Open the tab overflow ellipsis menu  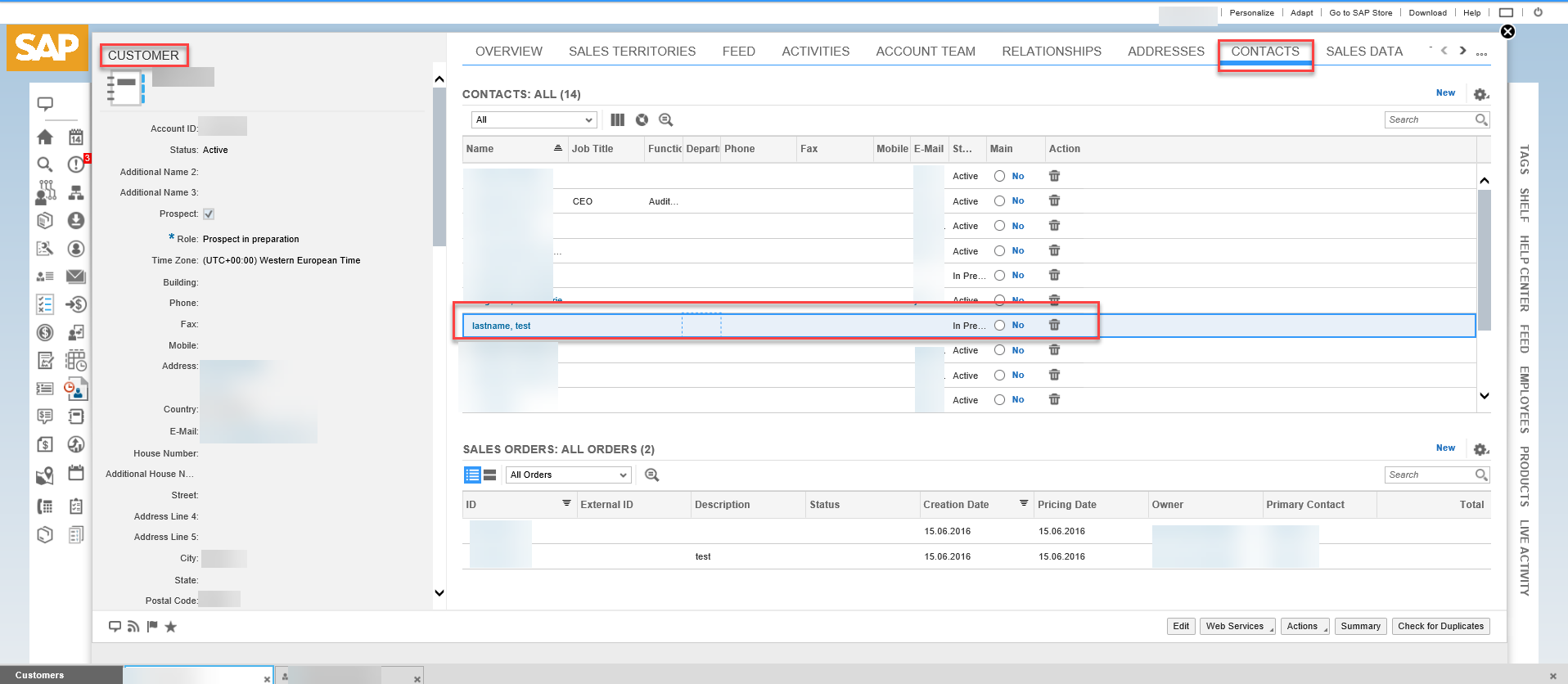coord(1482,53)
